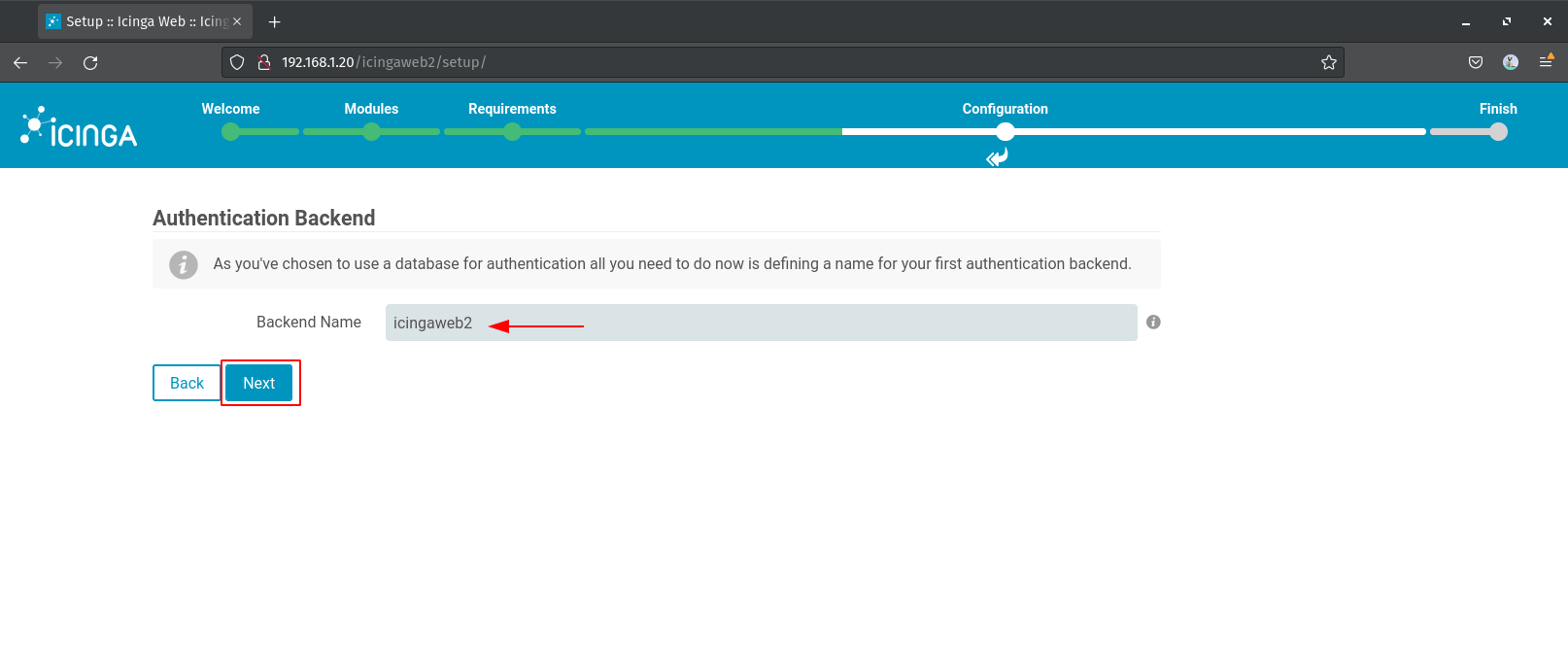Click the Requirements step marker
The width and height of the screenshot is (1568, 649).
point(512,132)
